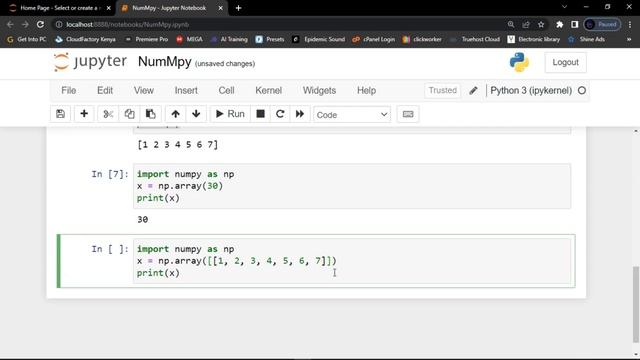Viewport: 640px width, 360px height.
Task: Show more bookmarks chevron
Action: point(629,39)
